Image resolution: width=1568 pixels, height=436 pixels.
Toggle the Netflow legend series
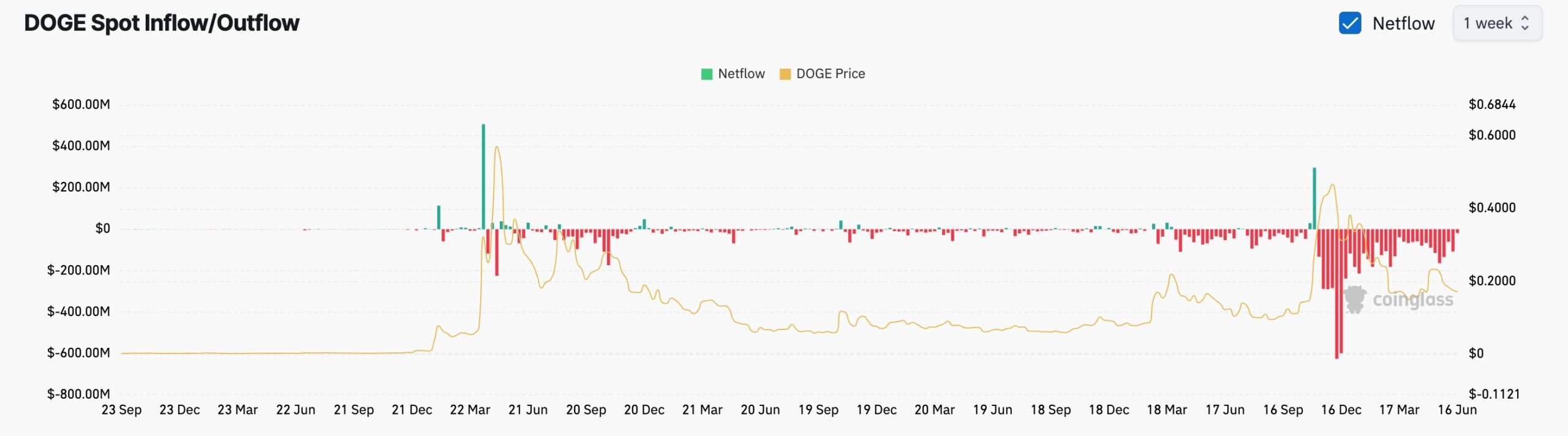733,73
